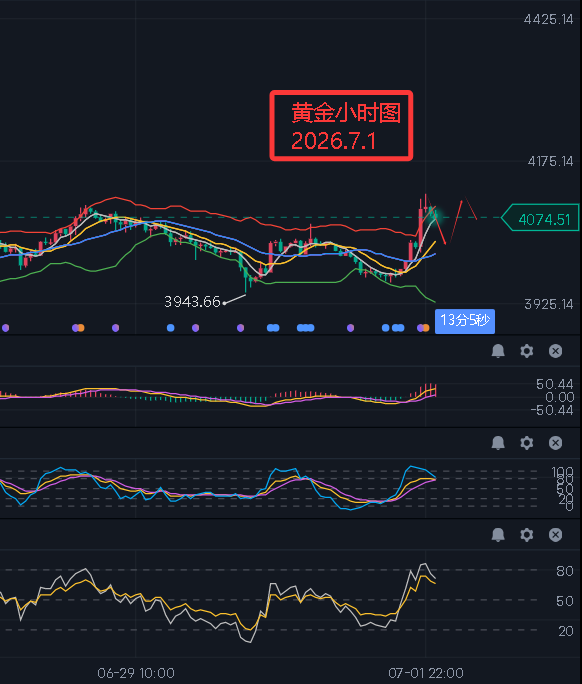Open settings gear of the MACD indicator panel
Image resolution: width=582 pixels, height=684 pixels.
tap(527, 351)
